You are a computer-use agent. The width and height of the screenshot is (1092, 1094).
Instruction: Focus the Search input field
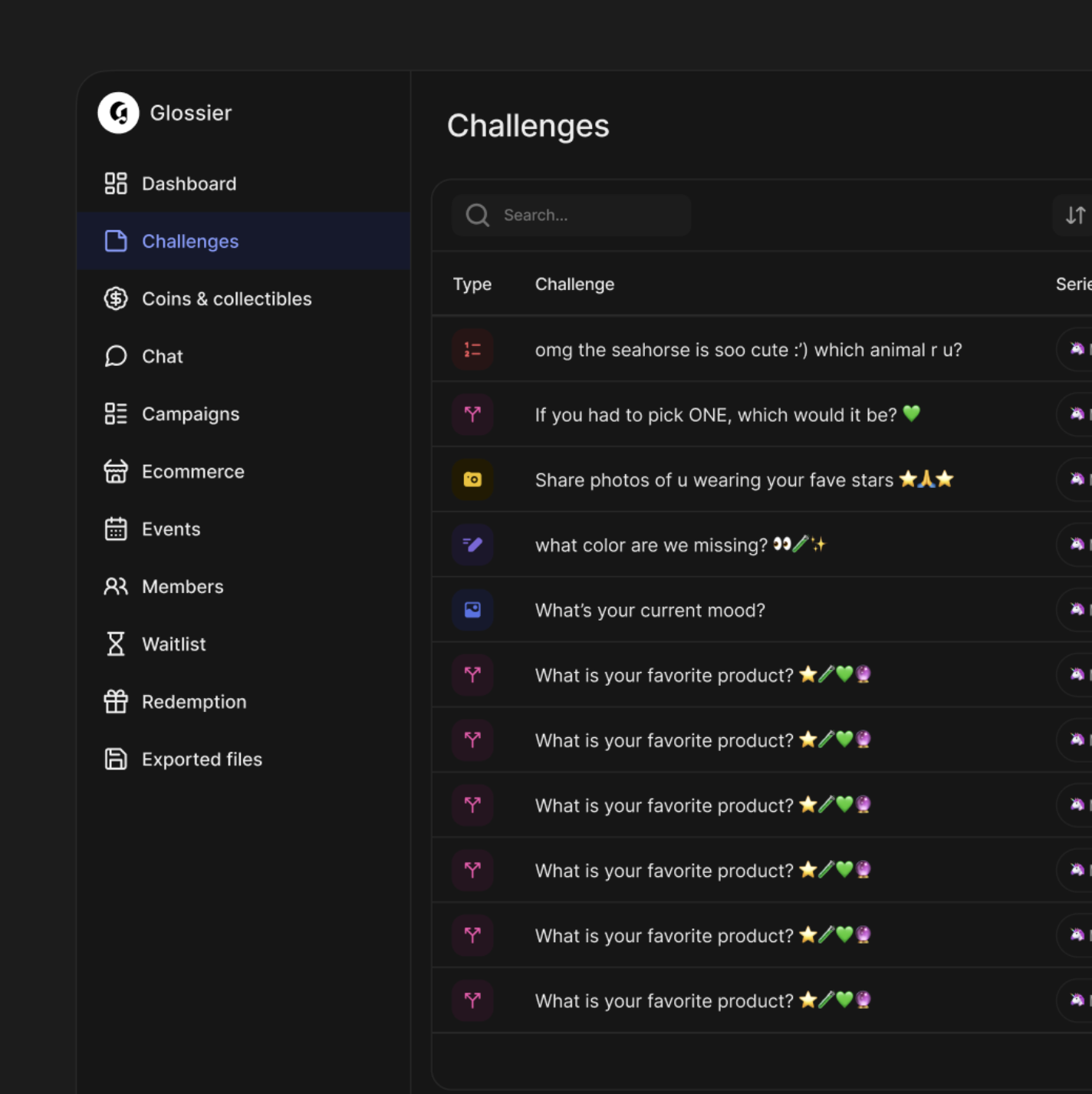[571, 216]
